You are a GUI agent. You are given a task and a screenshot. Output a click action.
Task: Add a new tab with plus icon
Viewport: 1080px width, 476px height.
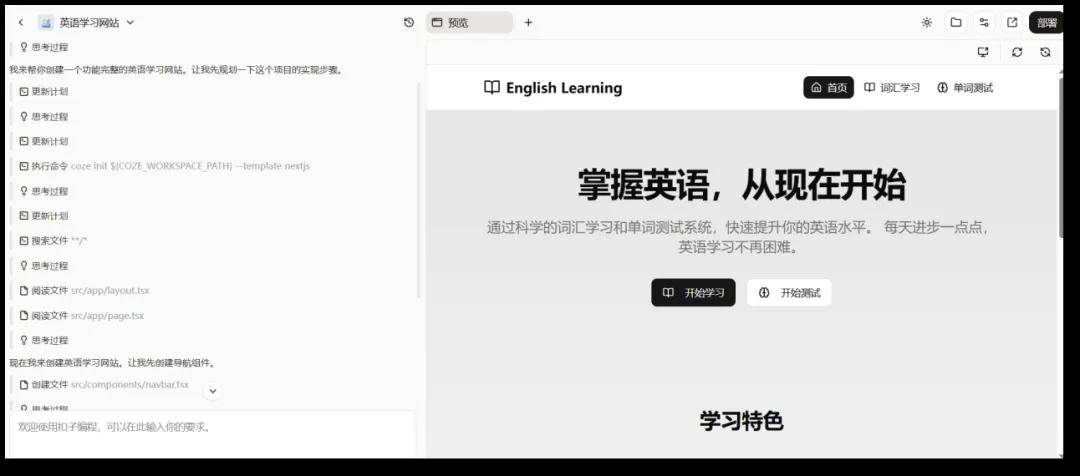[528, 22]
